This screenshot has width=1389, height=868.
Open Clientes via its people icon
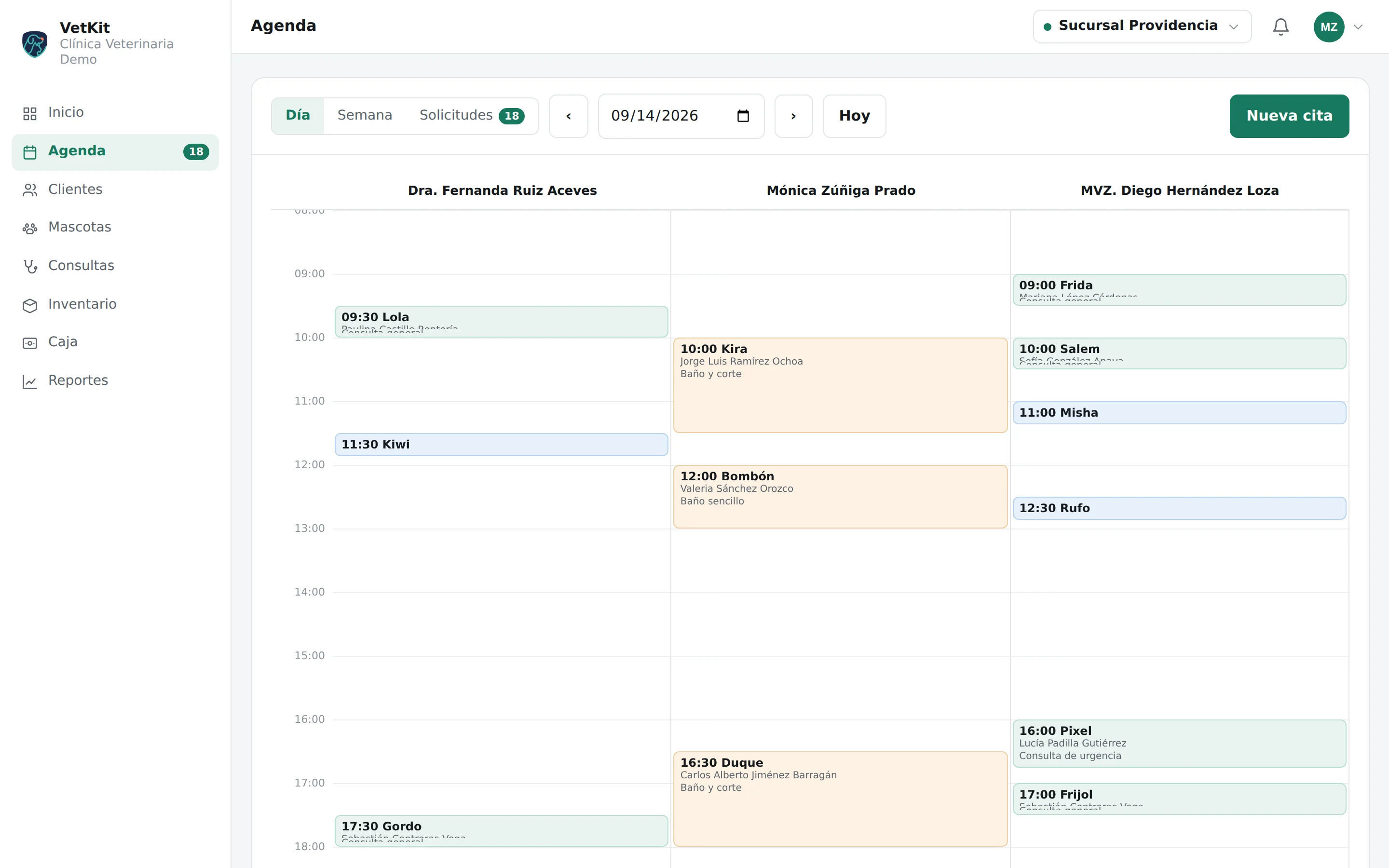30,190
